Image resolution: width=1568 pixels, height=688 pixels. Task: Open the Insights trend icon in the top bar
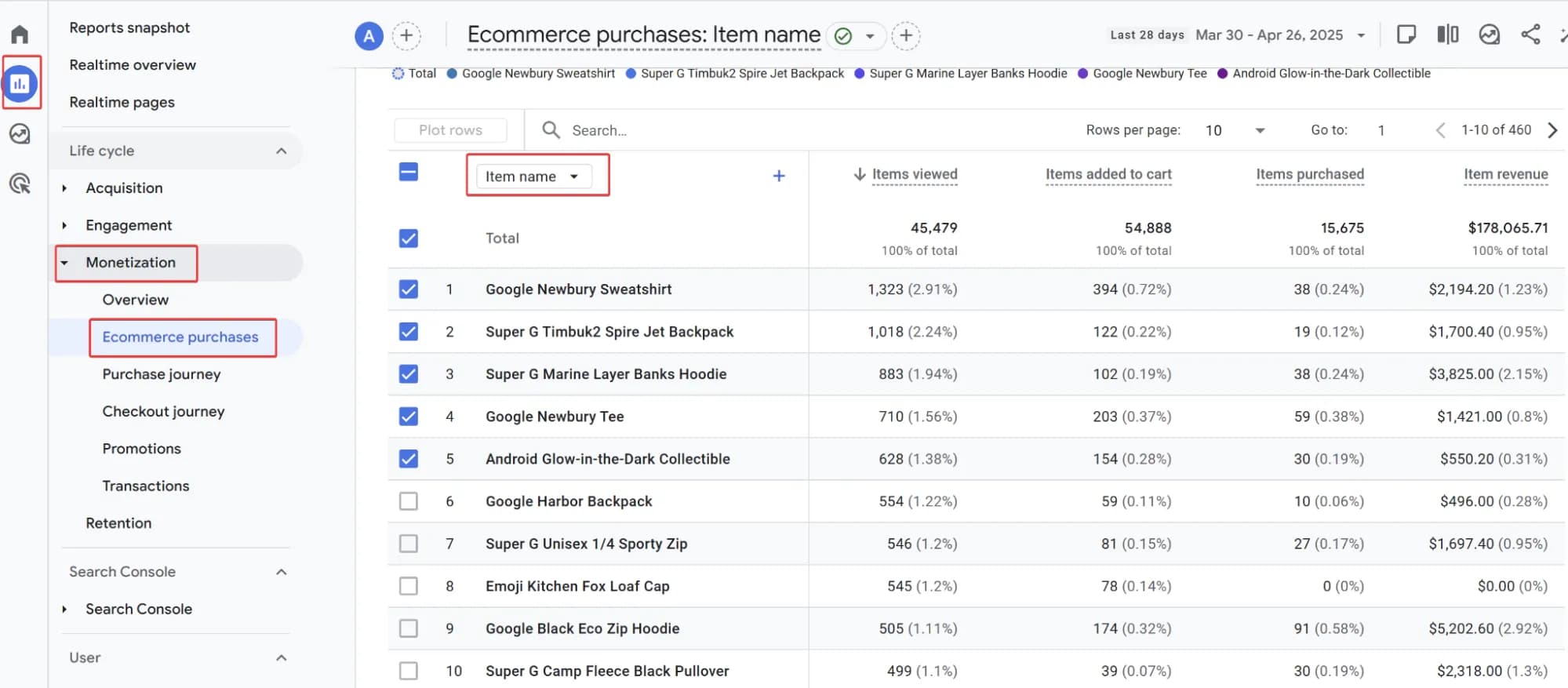click(x=1489, y=35)
